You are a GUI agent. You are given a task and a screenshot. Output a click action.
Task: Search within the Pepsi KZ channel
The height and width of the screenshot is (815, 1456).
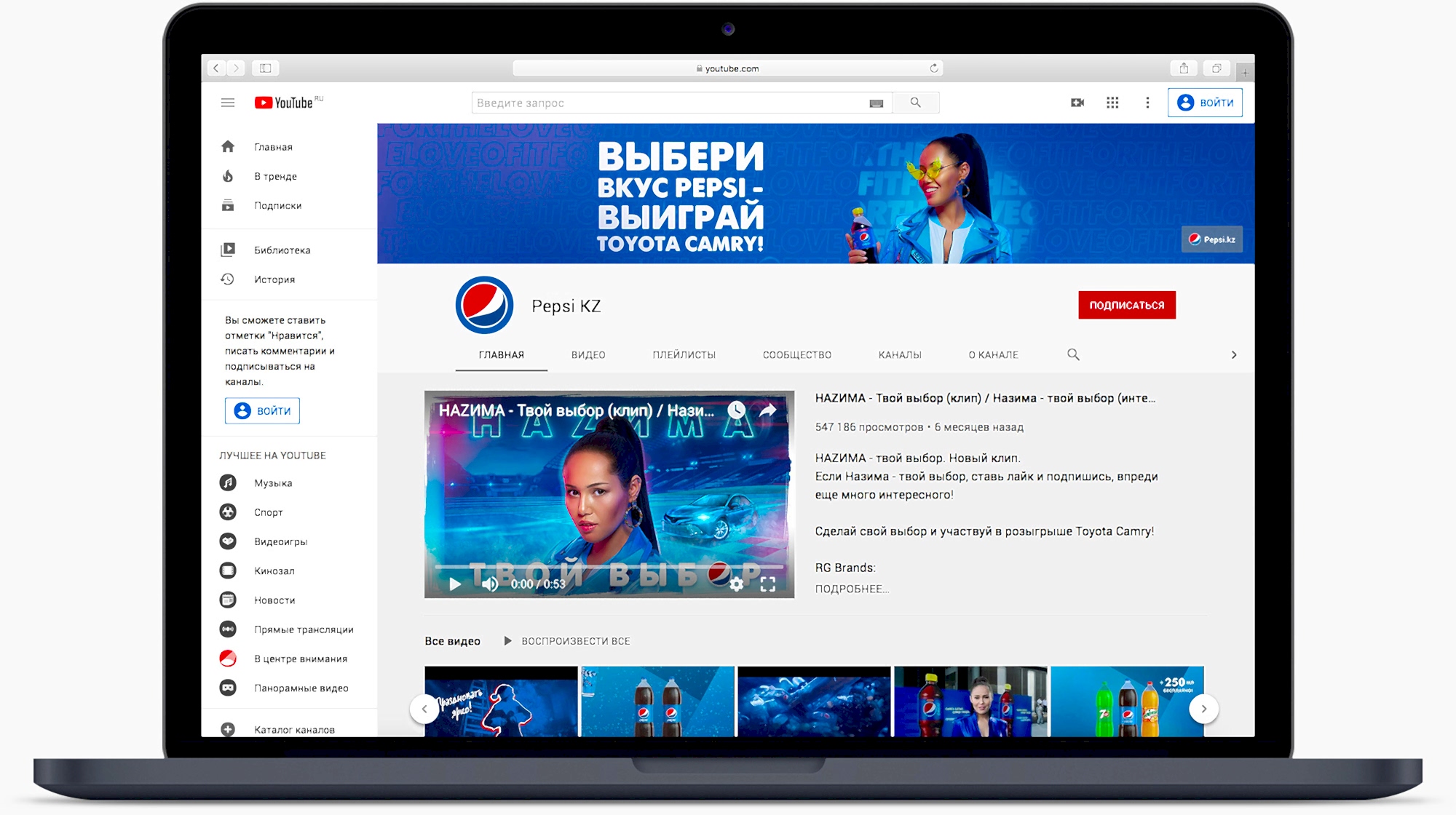tap(1073, 354)
